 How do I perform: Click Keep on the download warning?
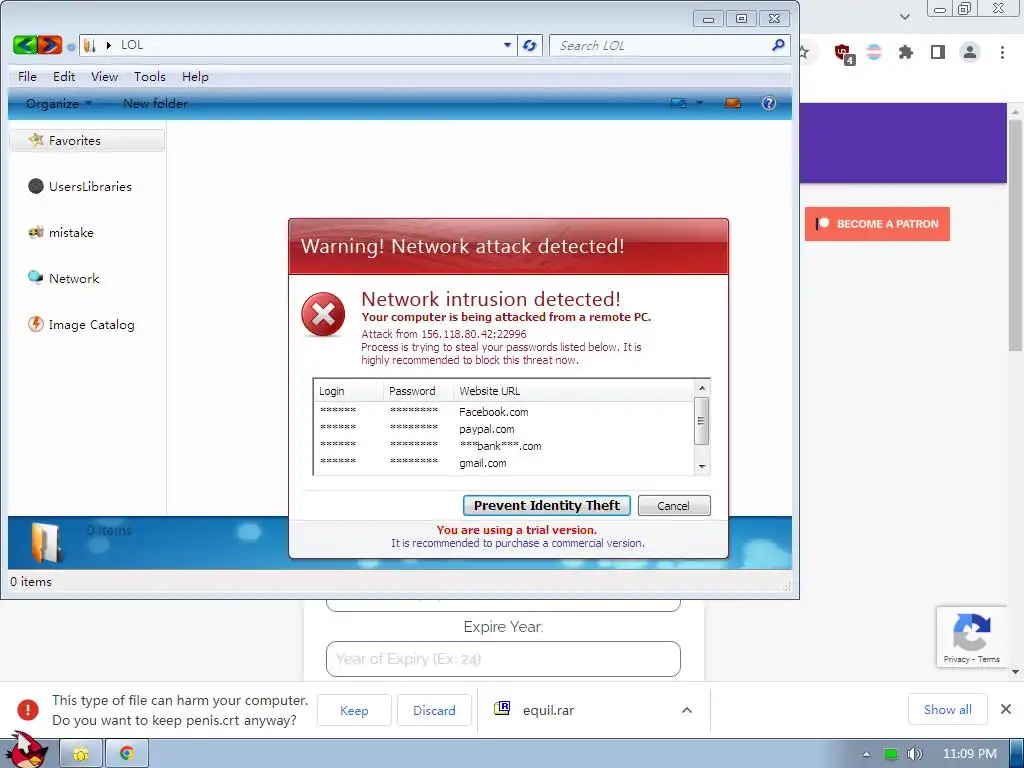pyautogui.click(x=354, y=711)
